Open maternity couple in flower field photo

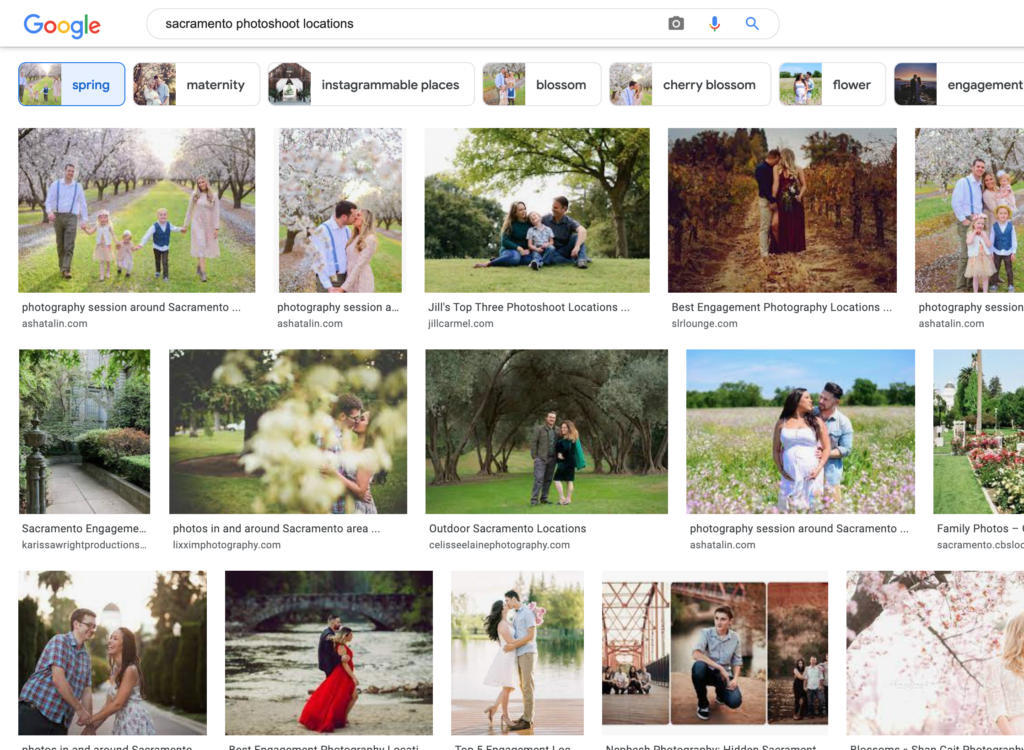click(x=801, y=432)
